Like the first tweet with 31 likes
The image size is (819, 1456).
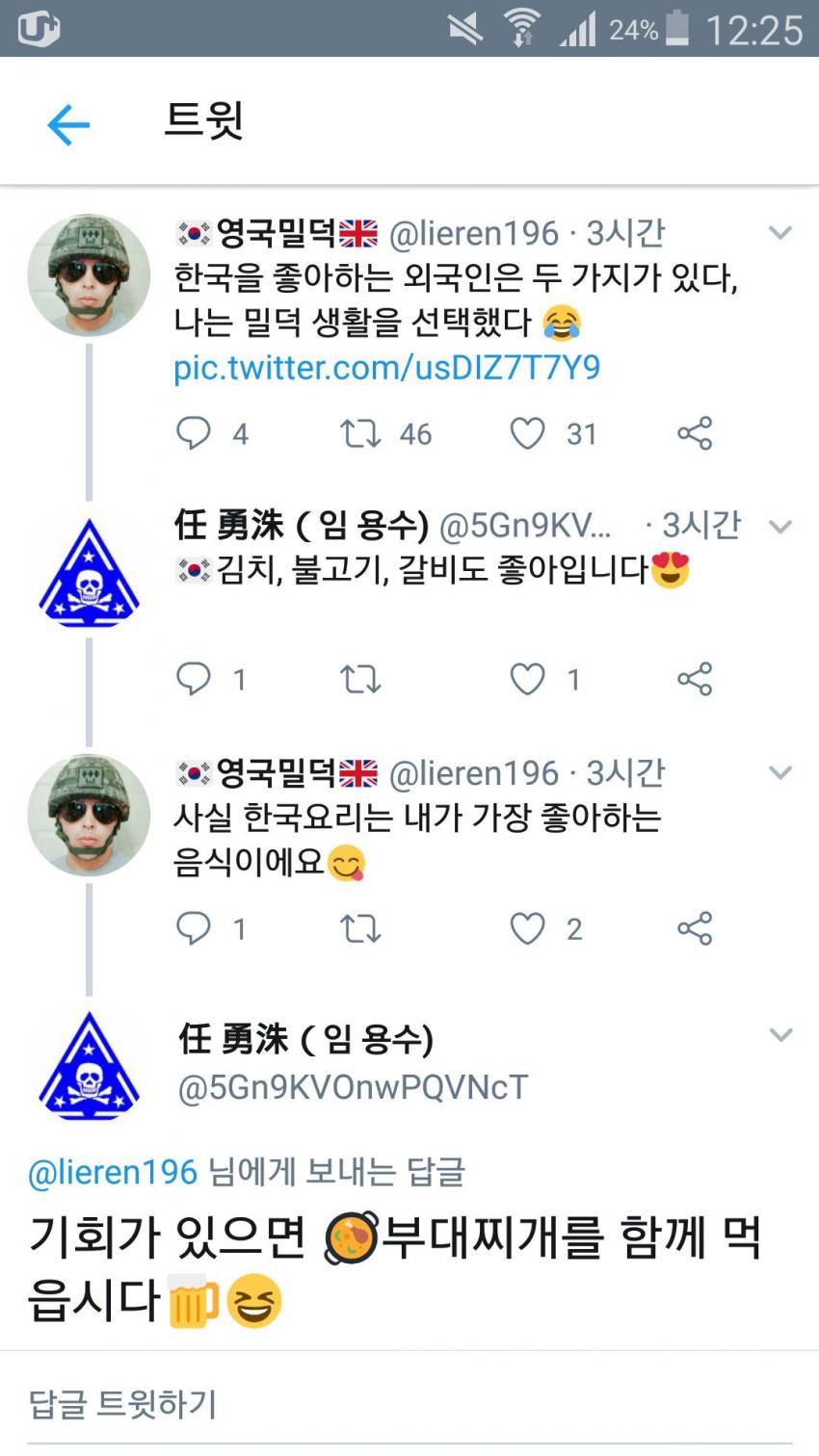click(527, 433)
